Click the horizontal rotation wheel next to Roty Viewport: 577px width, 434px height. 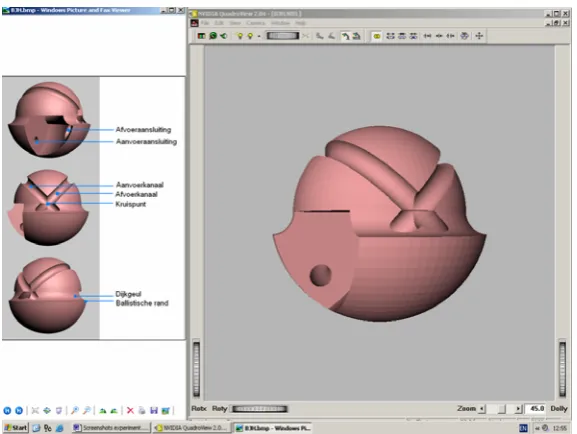[x=259, y=409]
